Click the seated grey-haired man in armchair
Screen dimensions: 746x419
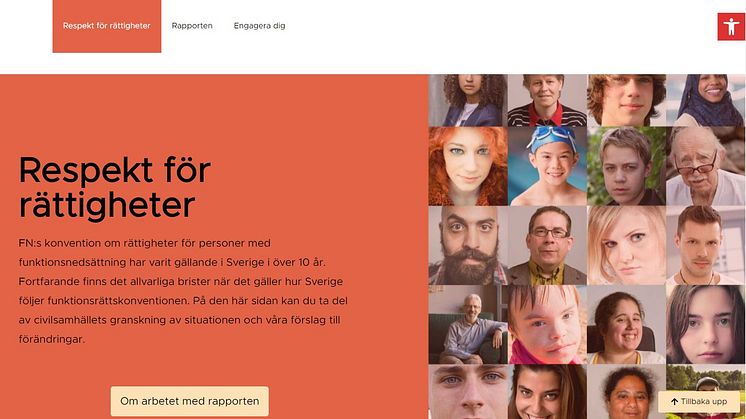(468, 325)
